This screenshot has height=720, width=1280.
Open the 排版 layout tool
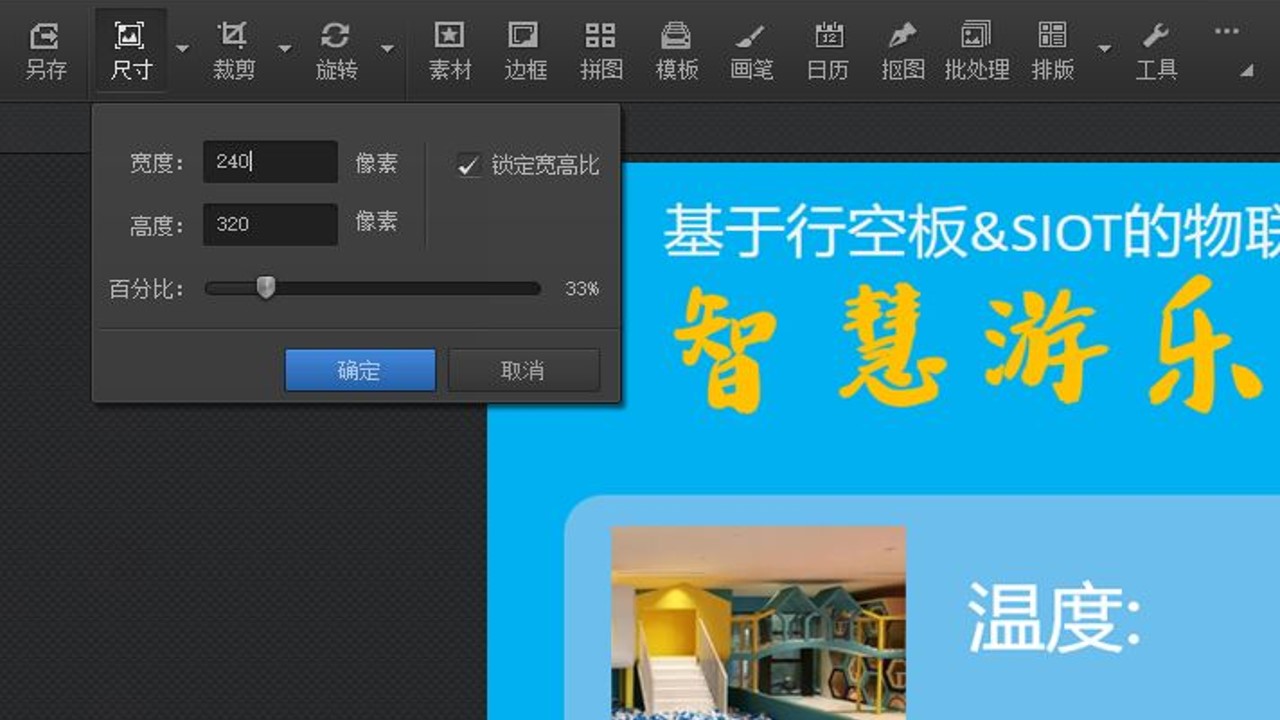click(1052, 50)
